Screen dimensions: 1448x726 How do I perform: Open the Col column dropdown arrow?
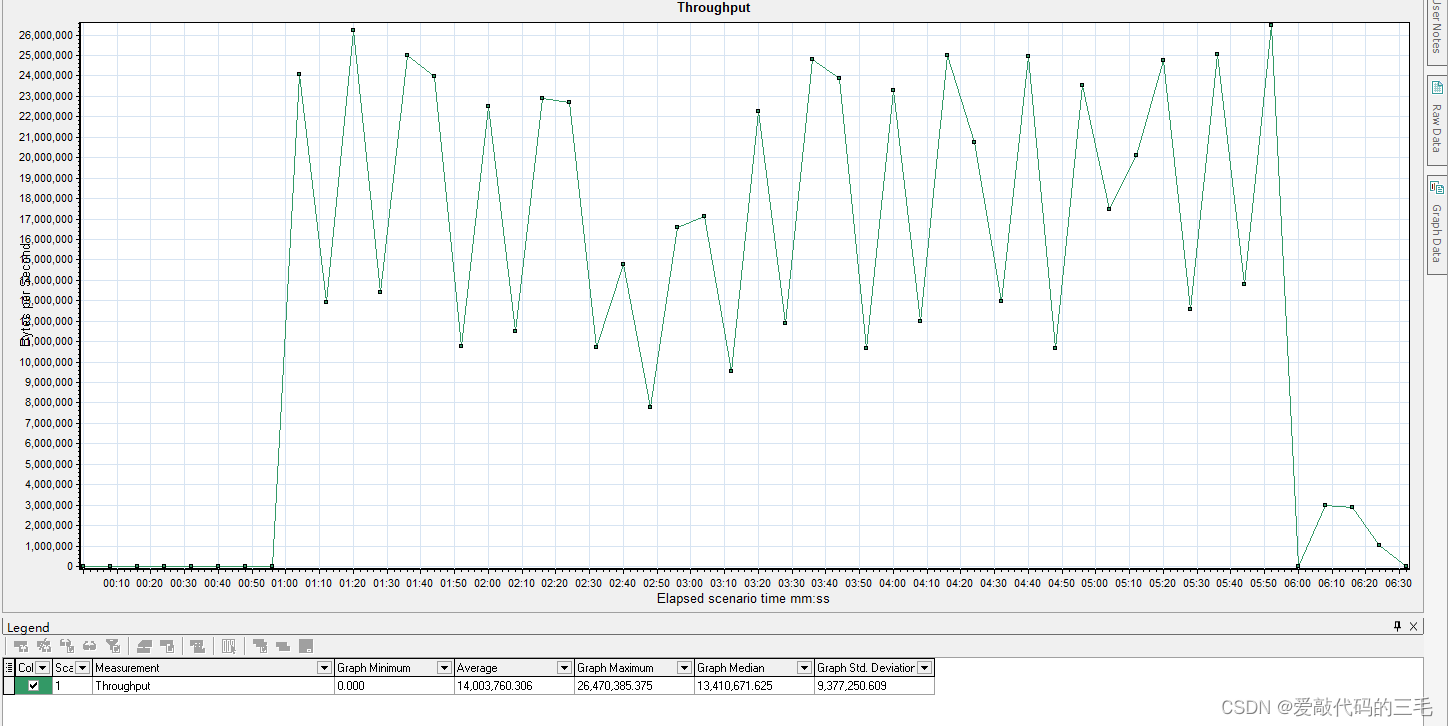42,668
